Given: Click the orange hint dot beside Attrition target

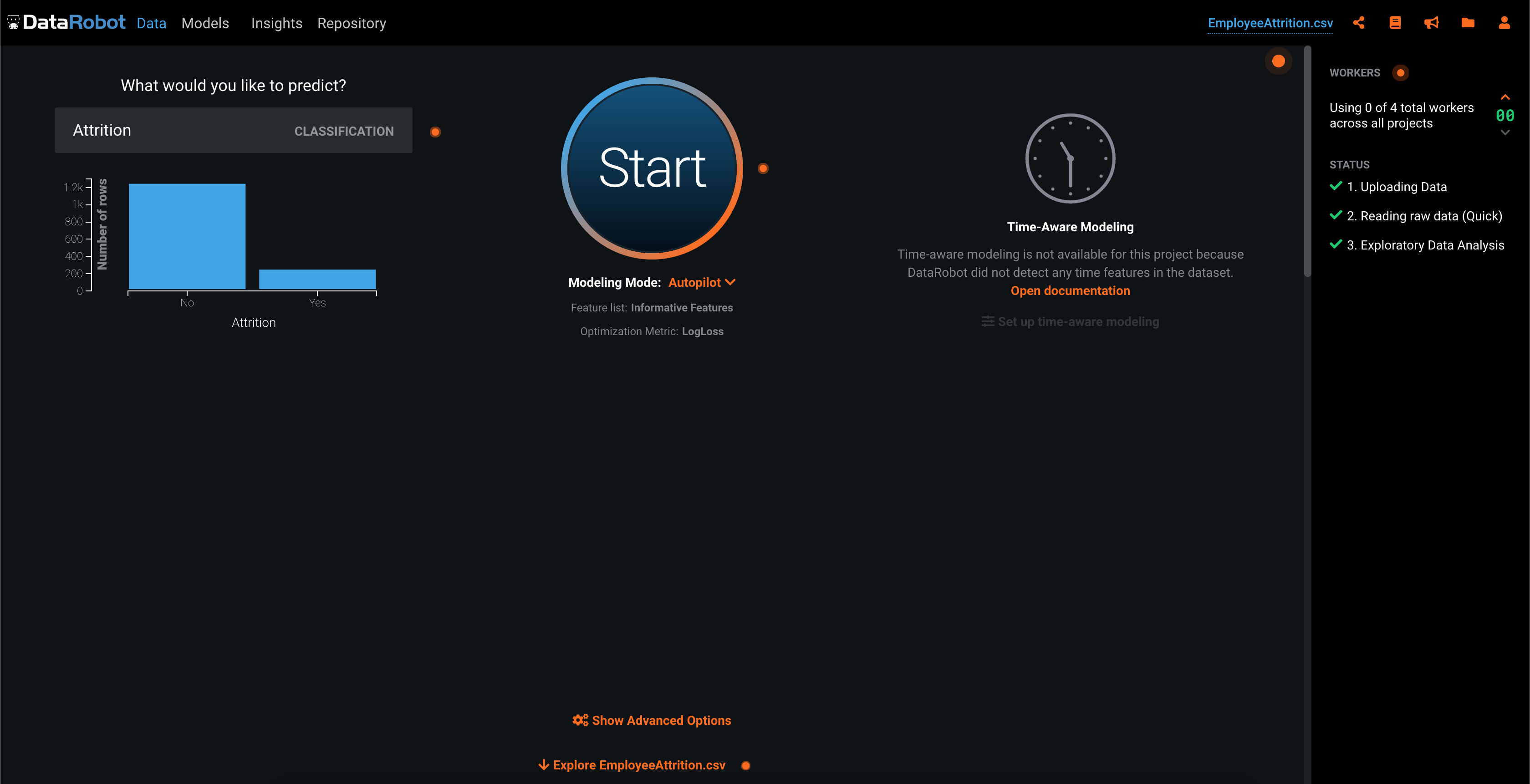Looking at the screenshot, I should (x=435, y=132).
